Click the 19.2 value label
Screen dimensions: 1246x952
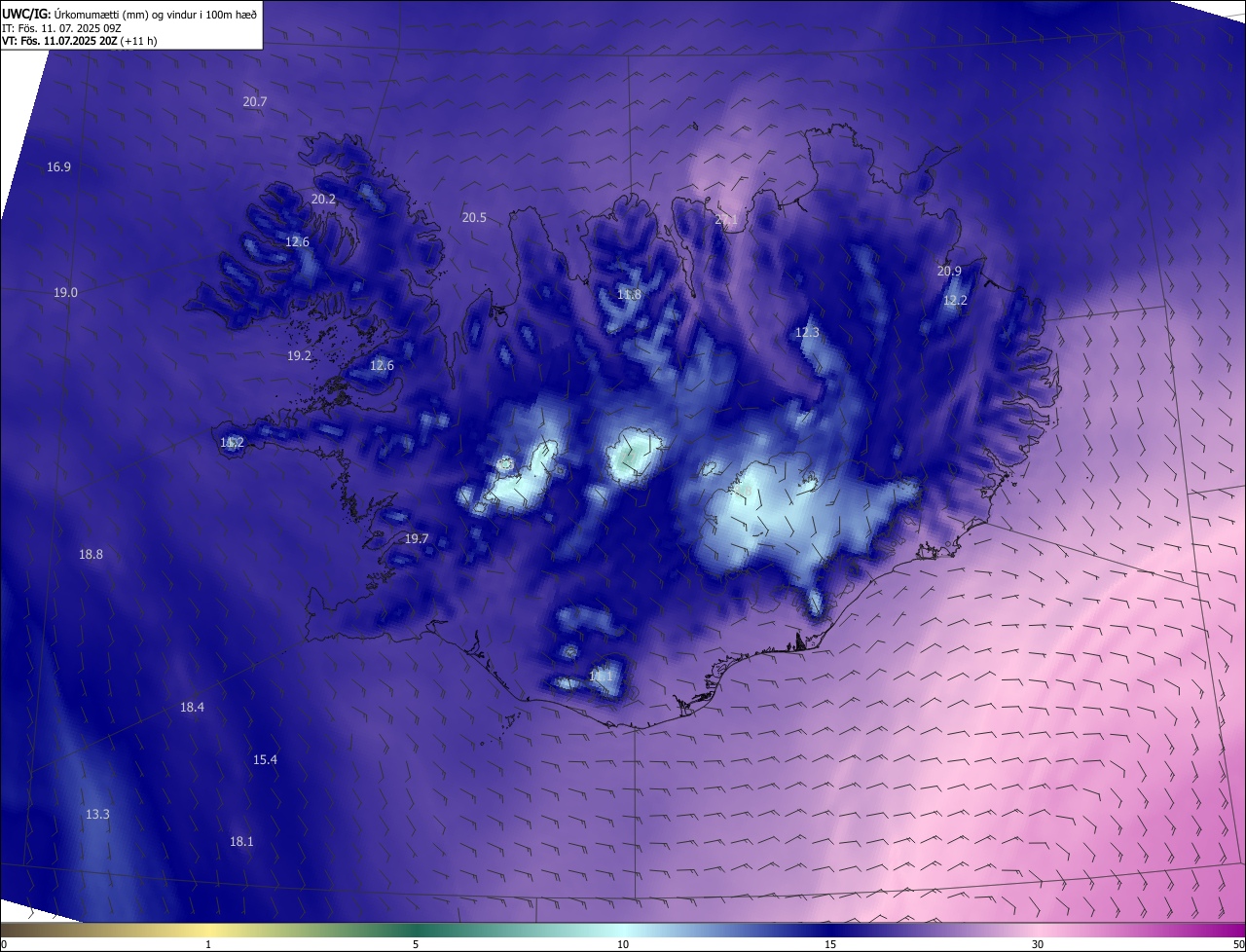pyautogui.click(x=299, y=355)
